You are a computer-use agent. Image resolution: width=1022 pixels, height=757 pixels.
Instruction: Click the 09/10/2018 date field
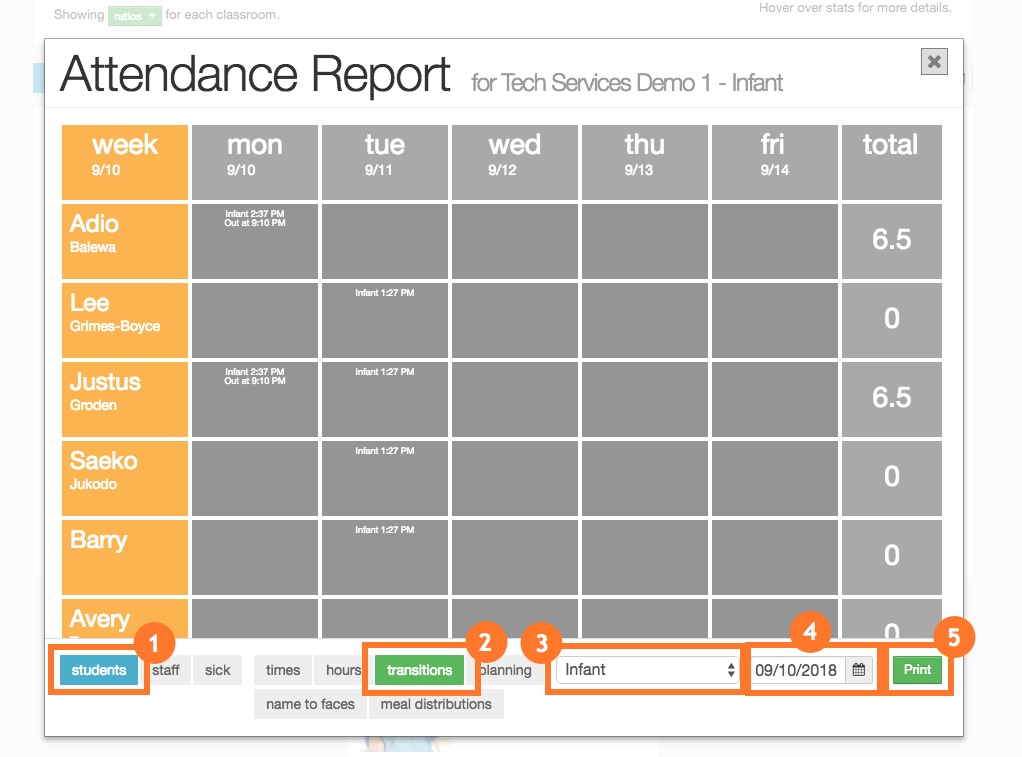(798, 670)
